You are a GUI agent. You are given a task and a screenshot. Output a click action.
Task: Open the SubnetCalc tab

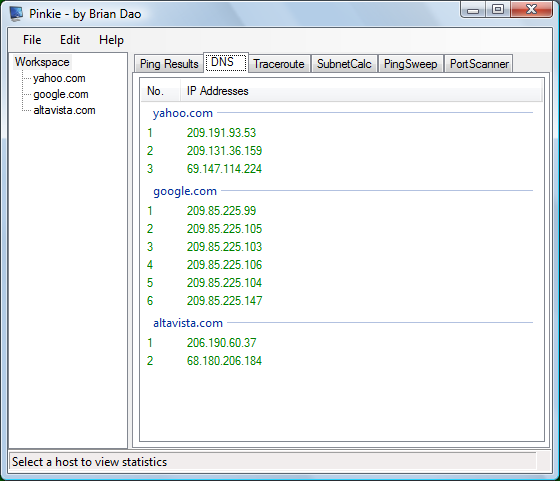tap(344, 64)
